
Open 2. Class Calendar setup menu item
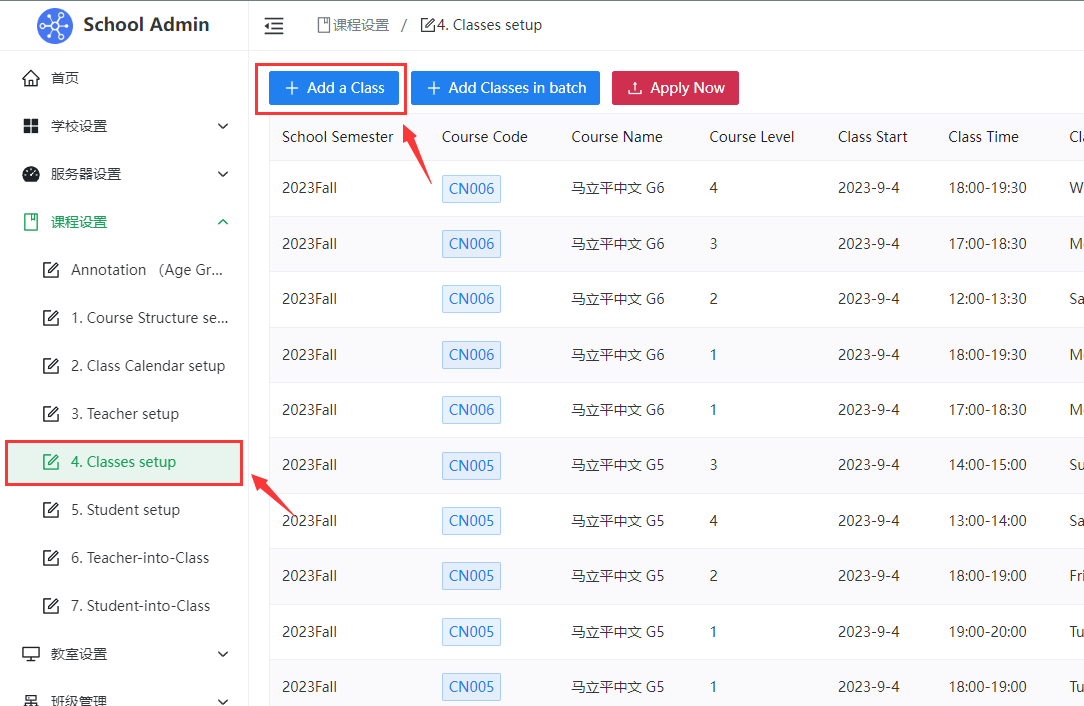(147, 366)
